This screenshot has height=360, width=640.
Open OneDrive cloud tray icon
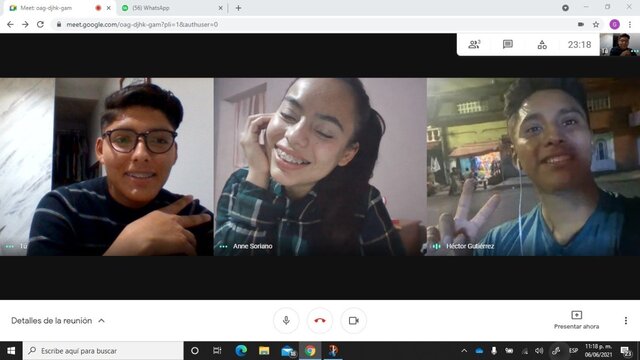(479, 351)
